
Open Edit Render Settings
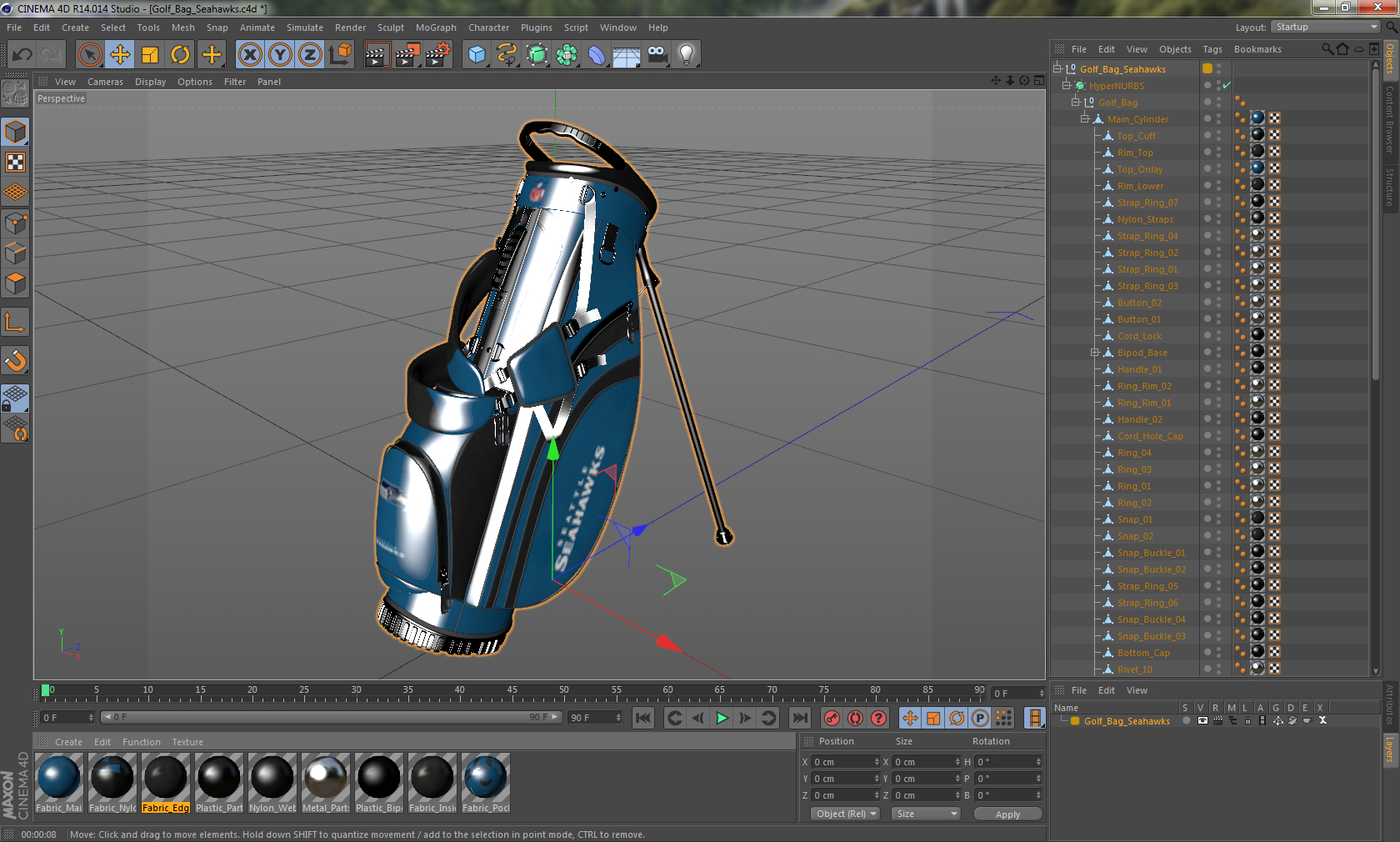click(x=437, y=55)
